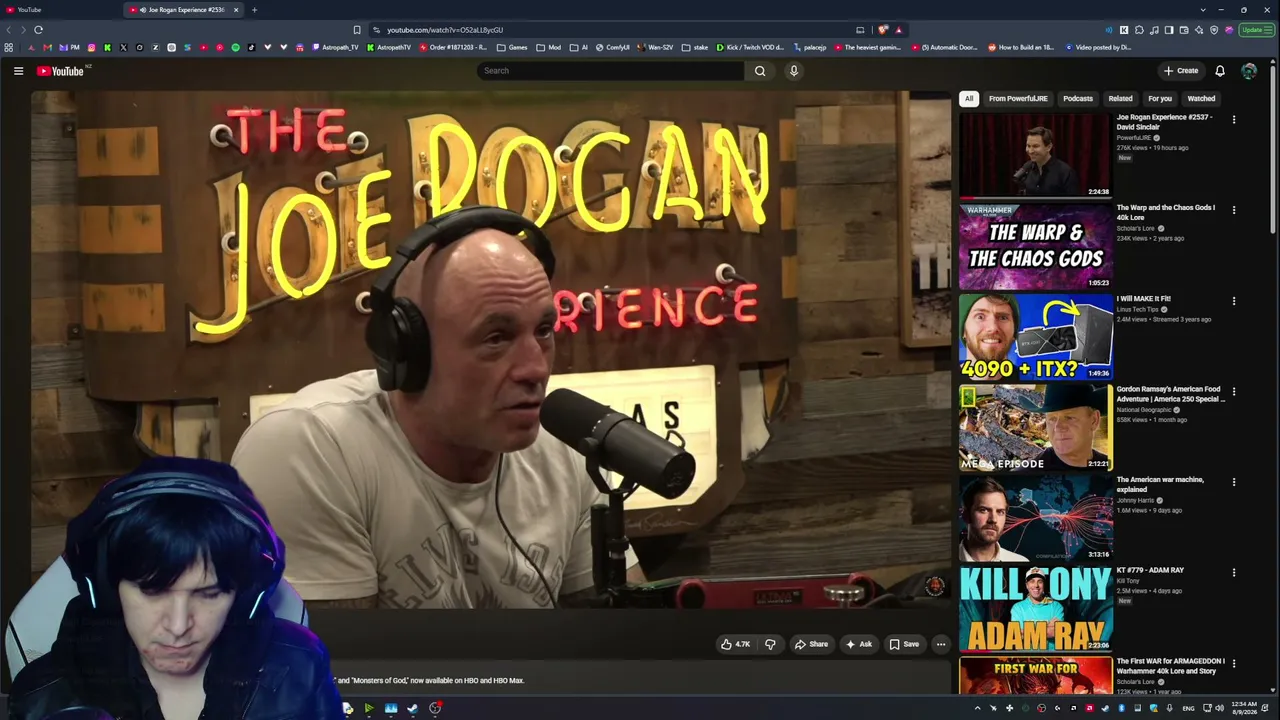Reload the page in the browser

[x=38, y=30]
